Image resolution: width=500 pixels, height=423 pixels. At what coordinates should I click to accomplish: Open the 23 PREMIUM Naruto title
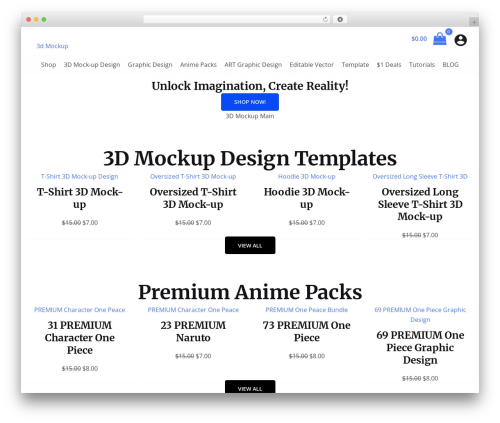pos(193,331)
